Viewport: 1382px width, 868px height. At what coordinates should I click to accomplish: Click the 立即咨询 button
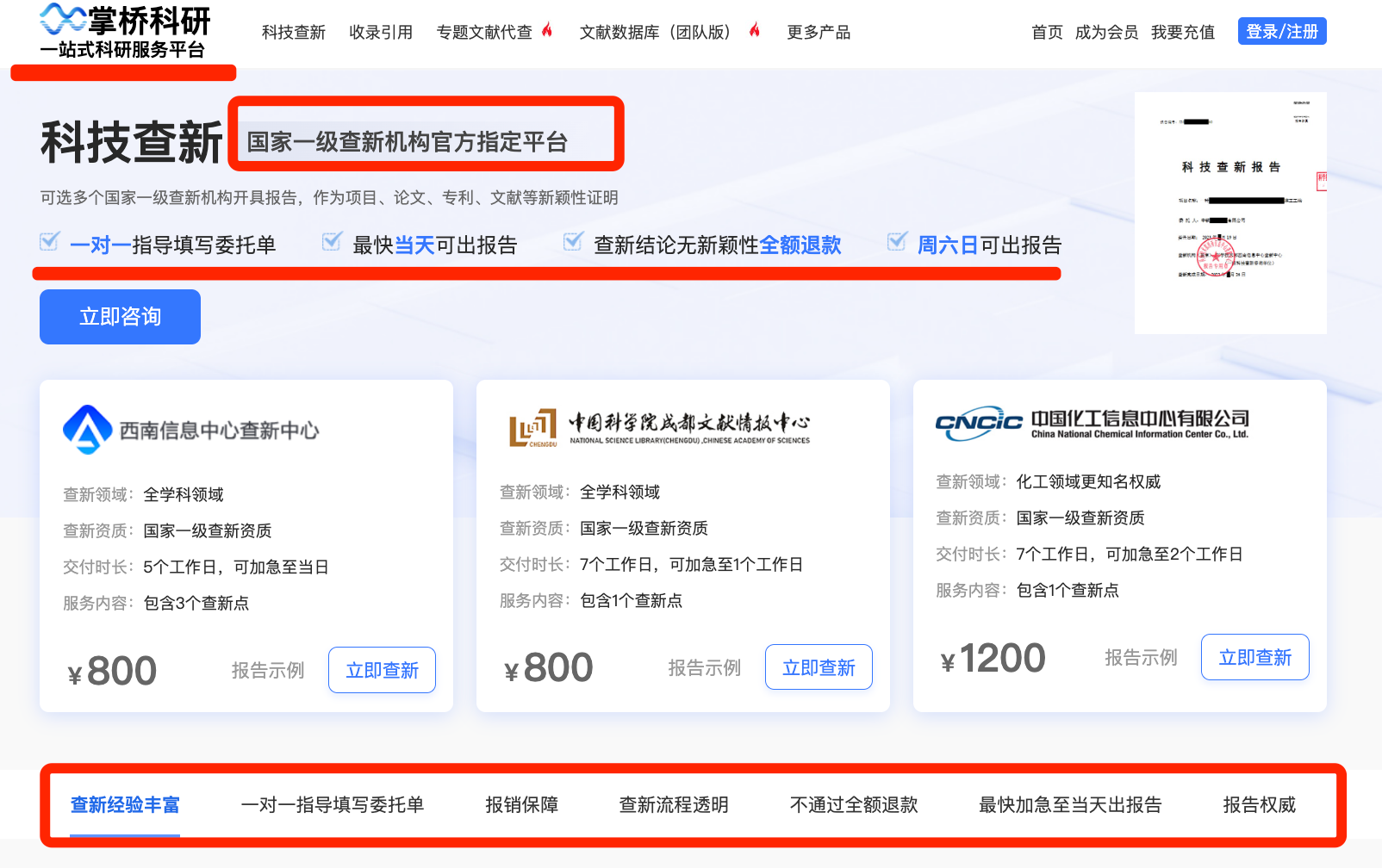120,317
